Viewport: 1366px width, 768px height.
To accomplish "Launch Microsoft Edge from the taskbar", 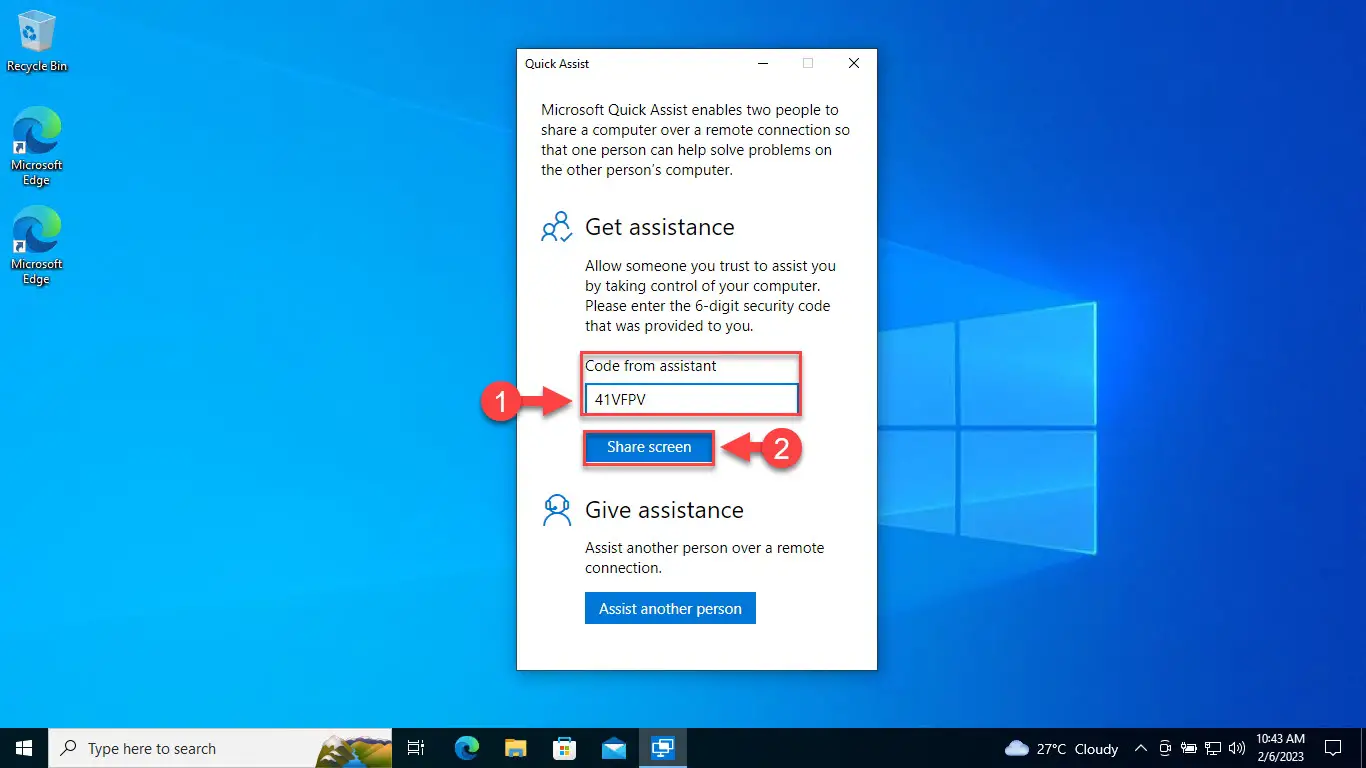I will click(467, 748).
